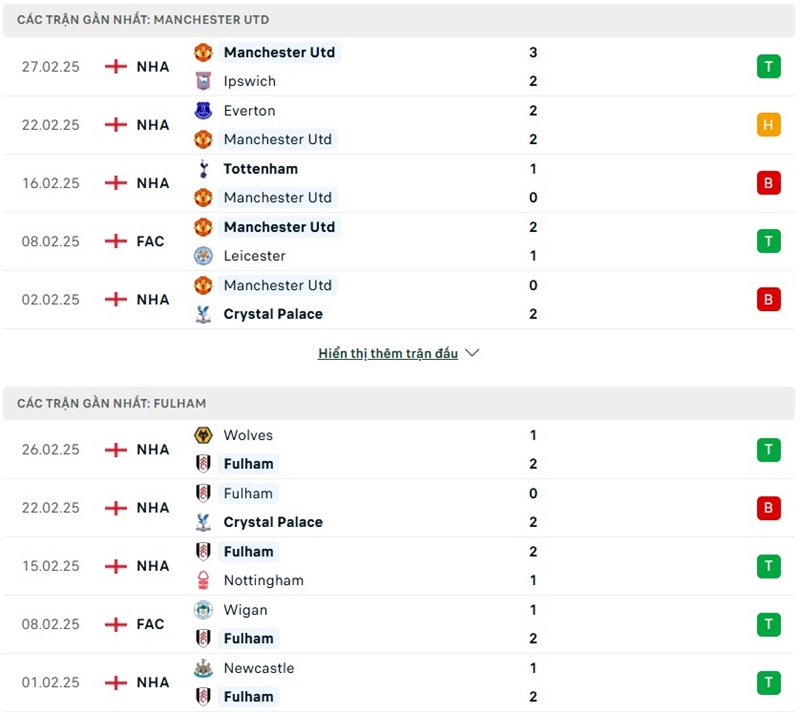Open "Hiển thị thêm trận đấu" link
This screenshot has width=800, height=714.
388,353
